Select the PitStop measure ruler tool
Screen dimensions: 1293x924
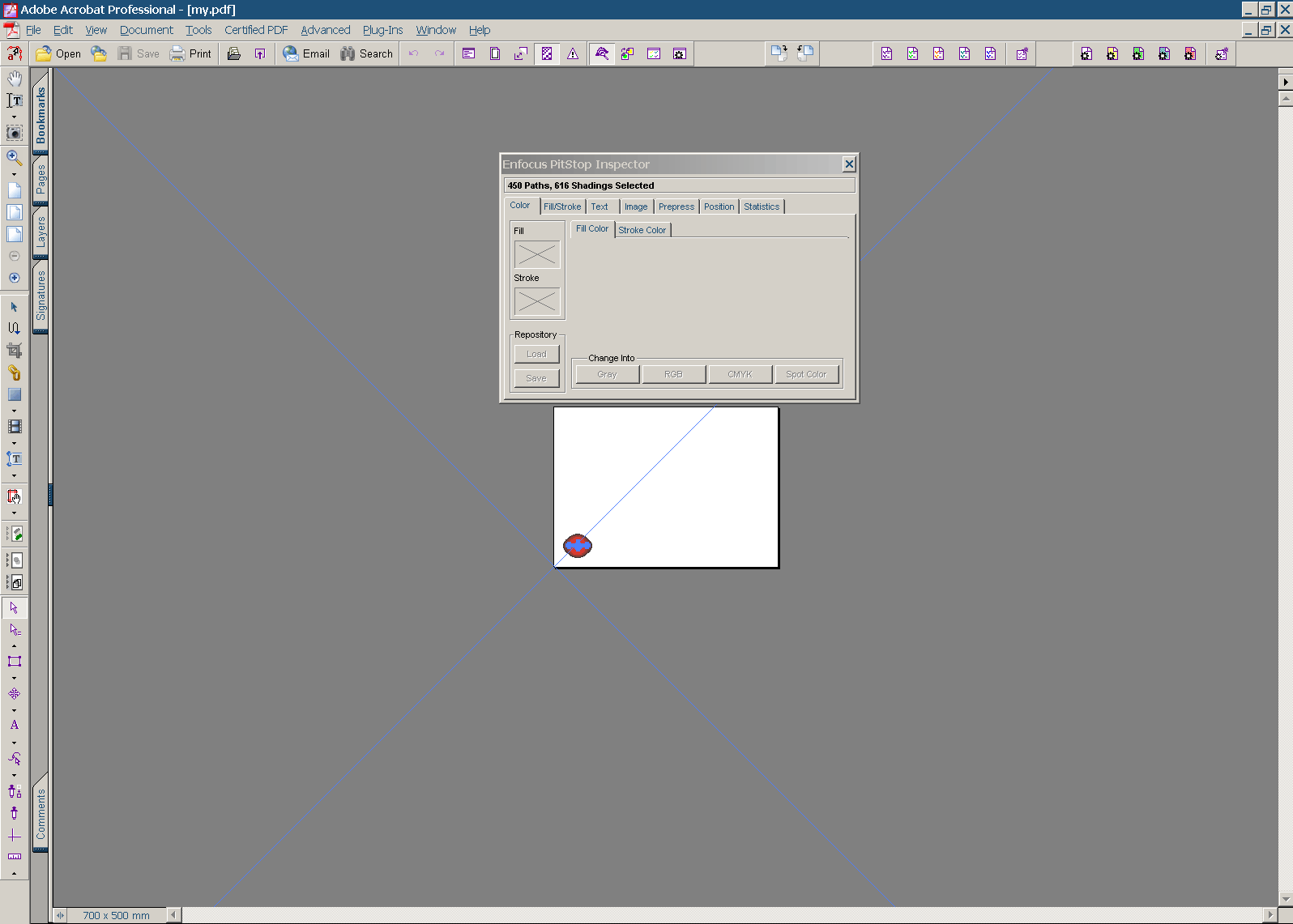coord(15,857)
